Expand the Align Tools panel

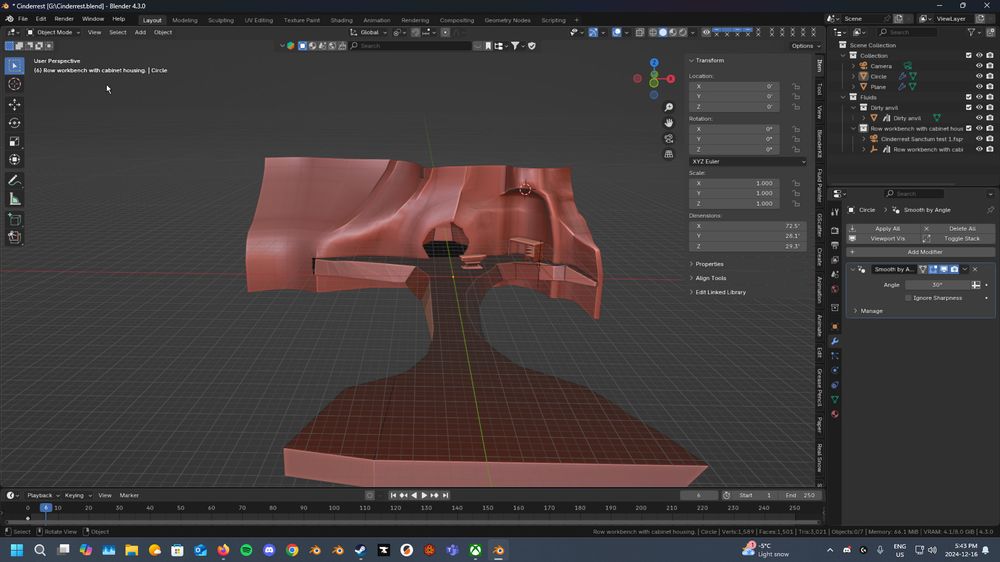coord(711,278)
